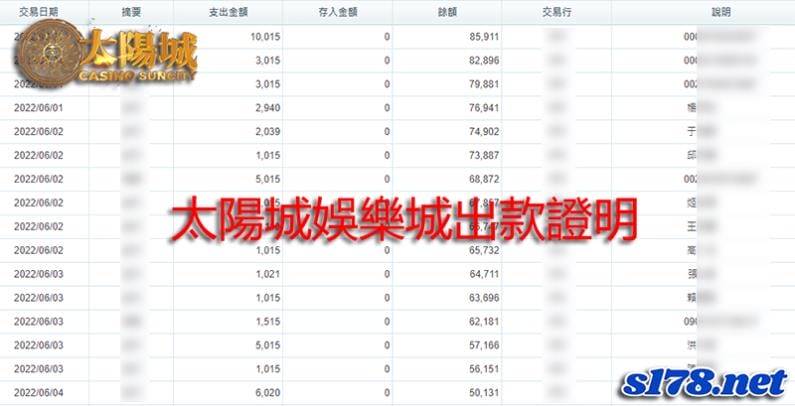The image size is (795, 406).
Task: Click the 說明 column header
Action: pyautogui.click(x=721, y=12)
